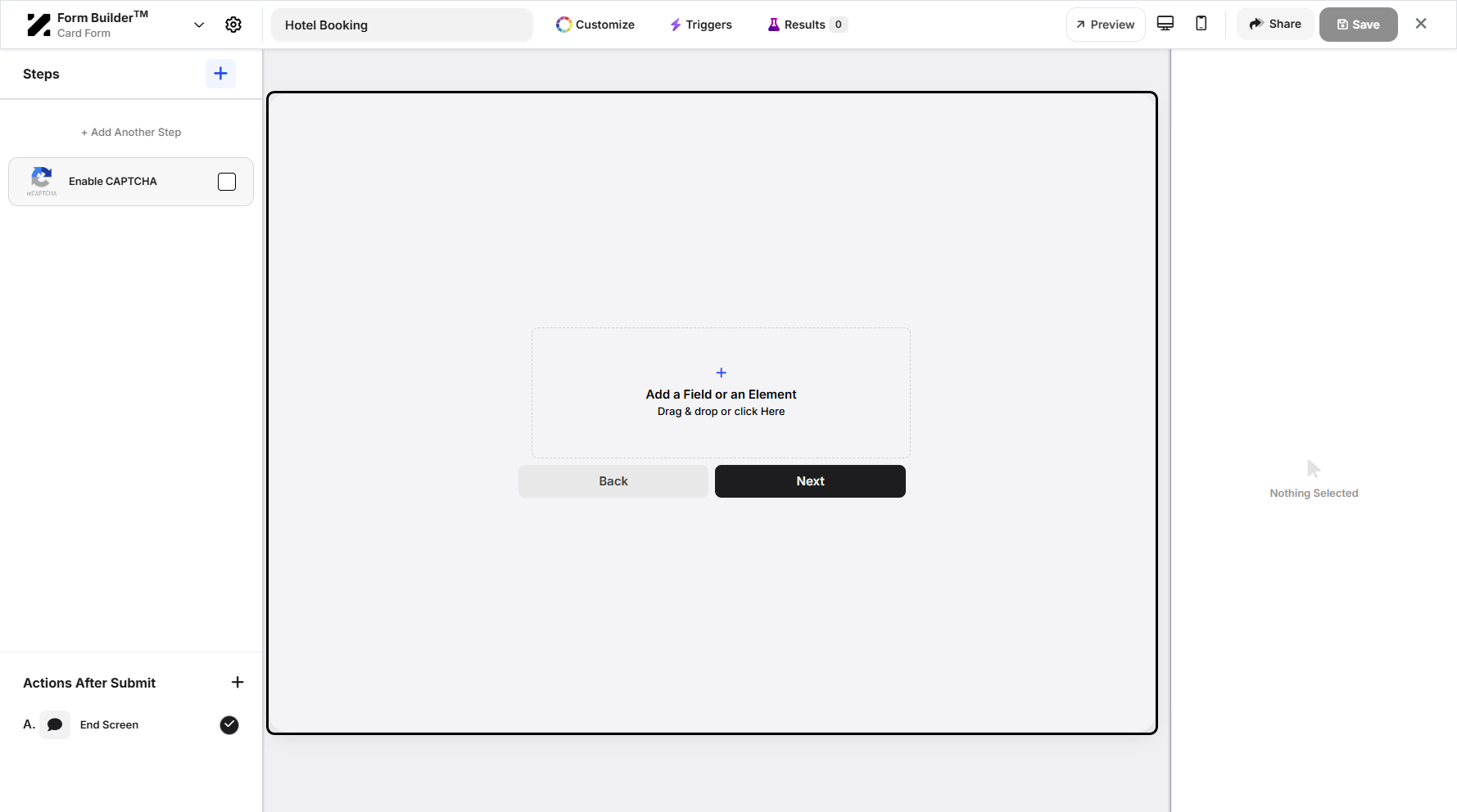The image size is (1457, 812).
Task: Click the Actions After Submit heading
Action: coord(89,683)
